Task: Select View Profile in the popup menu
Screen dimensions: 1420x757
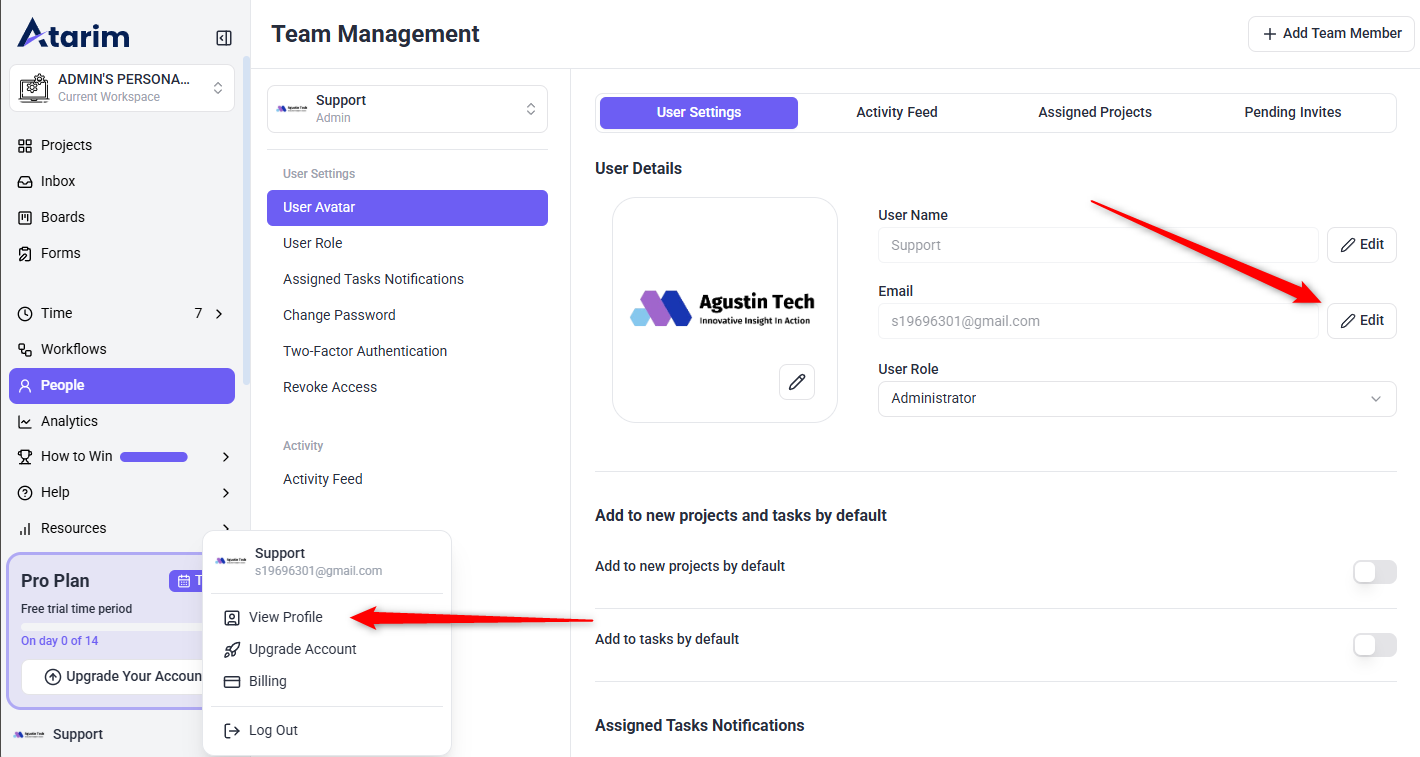Action: pyautogui.click(x=285, y=617)
